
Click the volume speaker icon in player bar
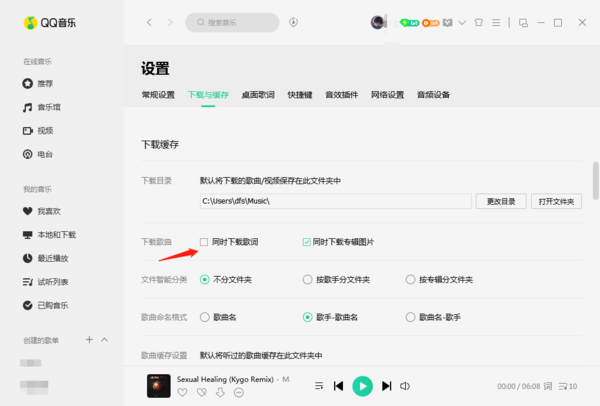coord(405,386)
